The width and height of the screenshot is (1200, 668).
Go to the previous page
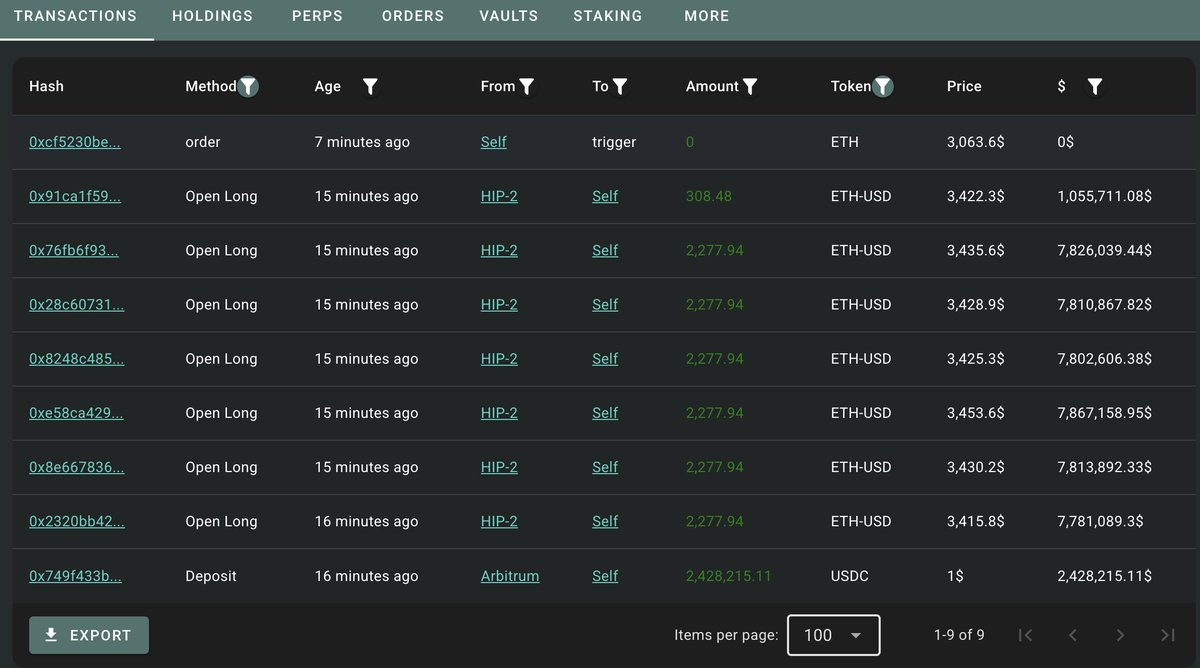1073,635
